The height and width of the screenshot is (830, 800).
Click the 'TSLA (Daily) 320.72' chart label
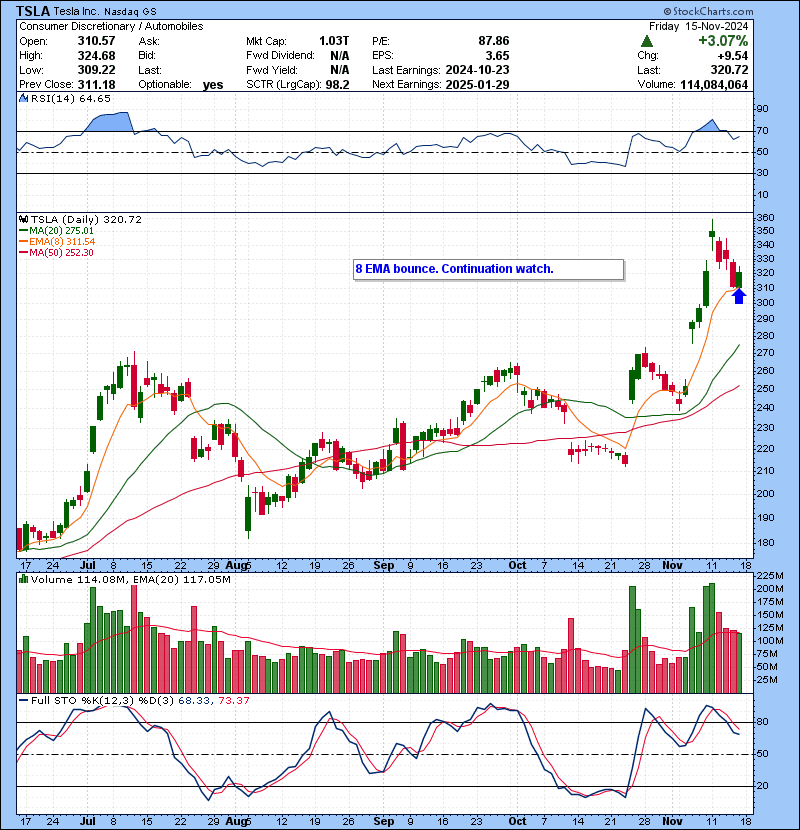(x=86, y=219)
